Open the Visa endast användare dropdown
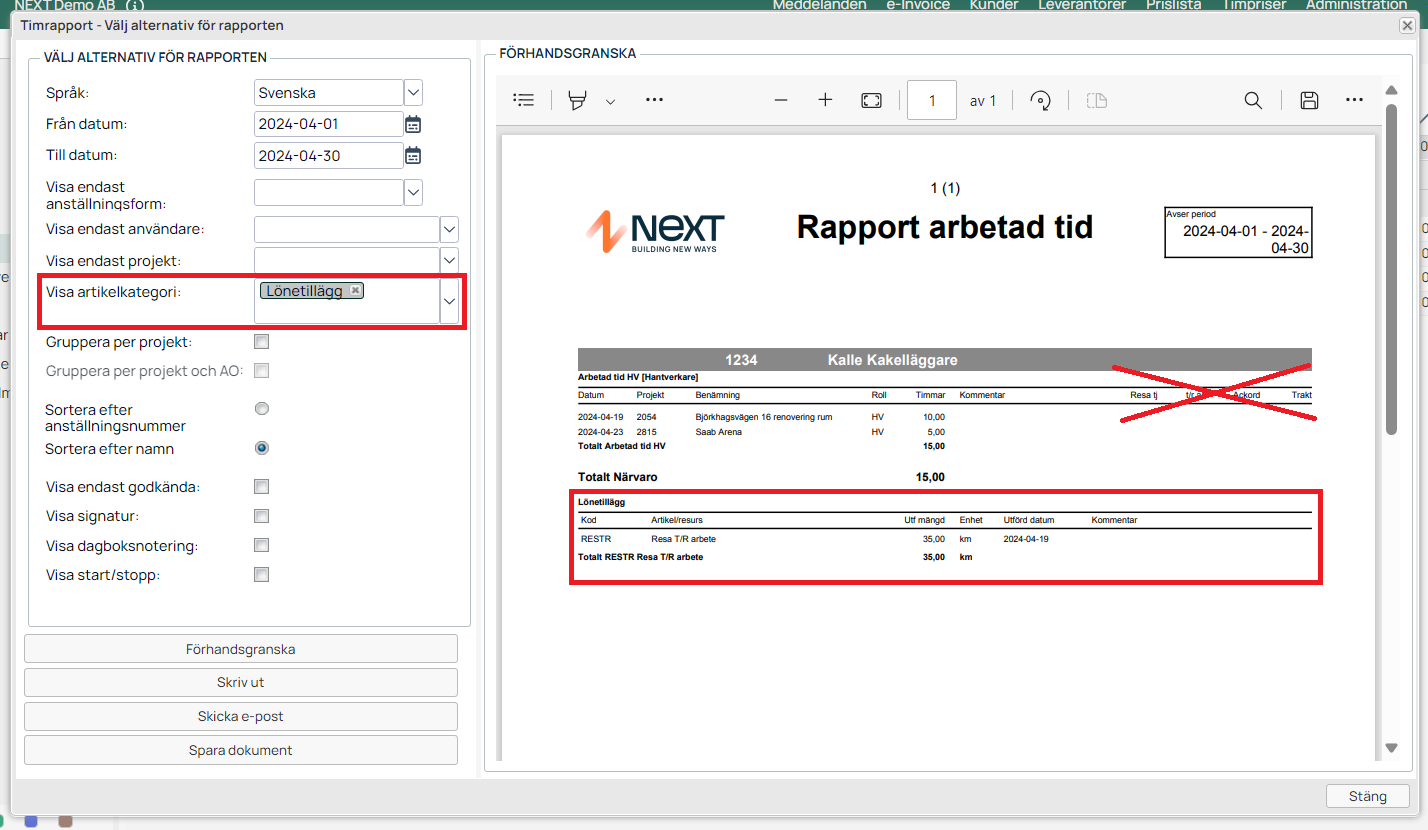This screenshot has width=1428, height=830. [449, 229]
